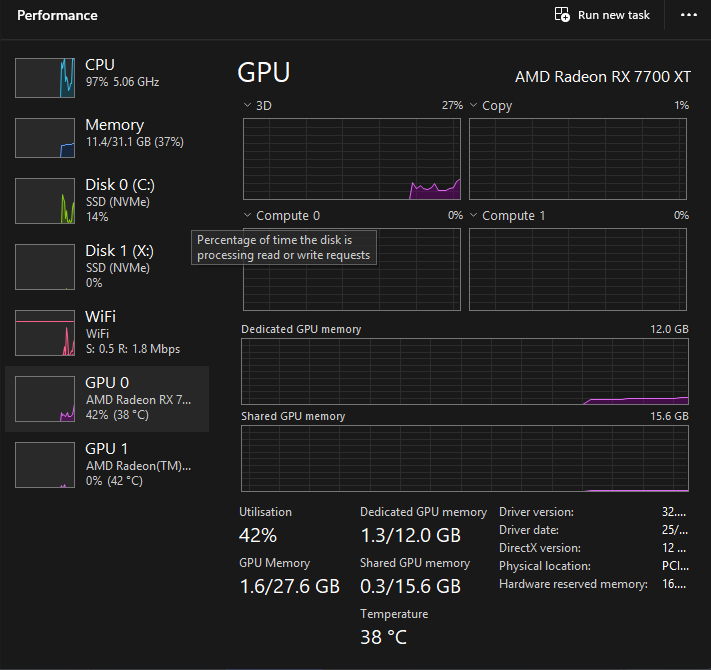This screenshot has width=711, height=670.
Task: Expand the Copy graph dropdown chevron
Action: 474,105
